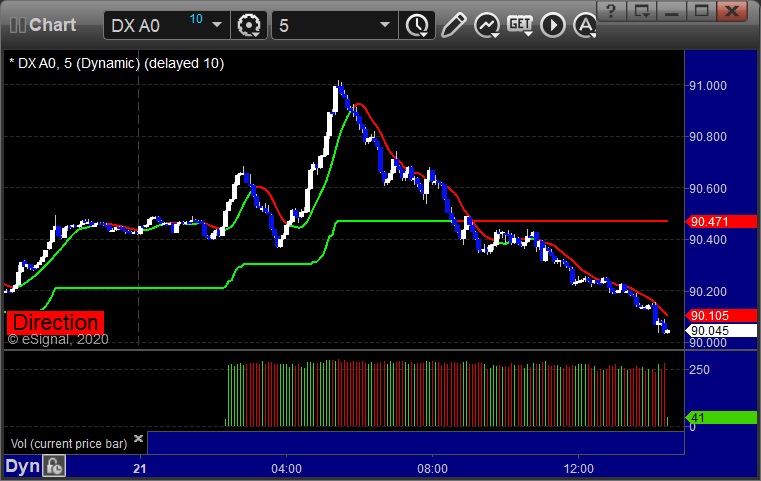Select the pencil drawing tool
Viewport: 761px width, 481px height.
(x=453, y=24)
